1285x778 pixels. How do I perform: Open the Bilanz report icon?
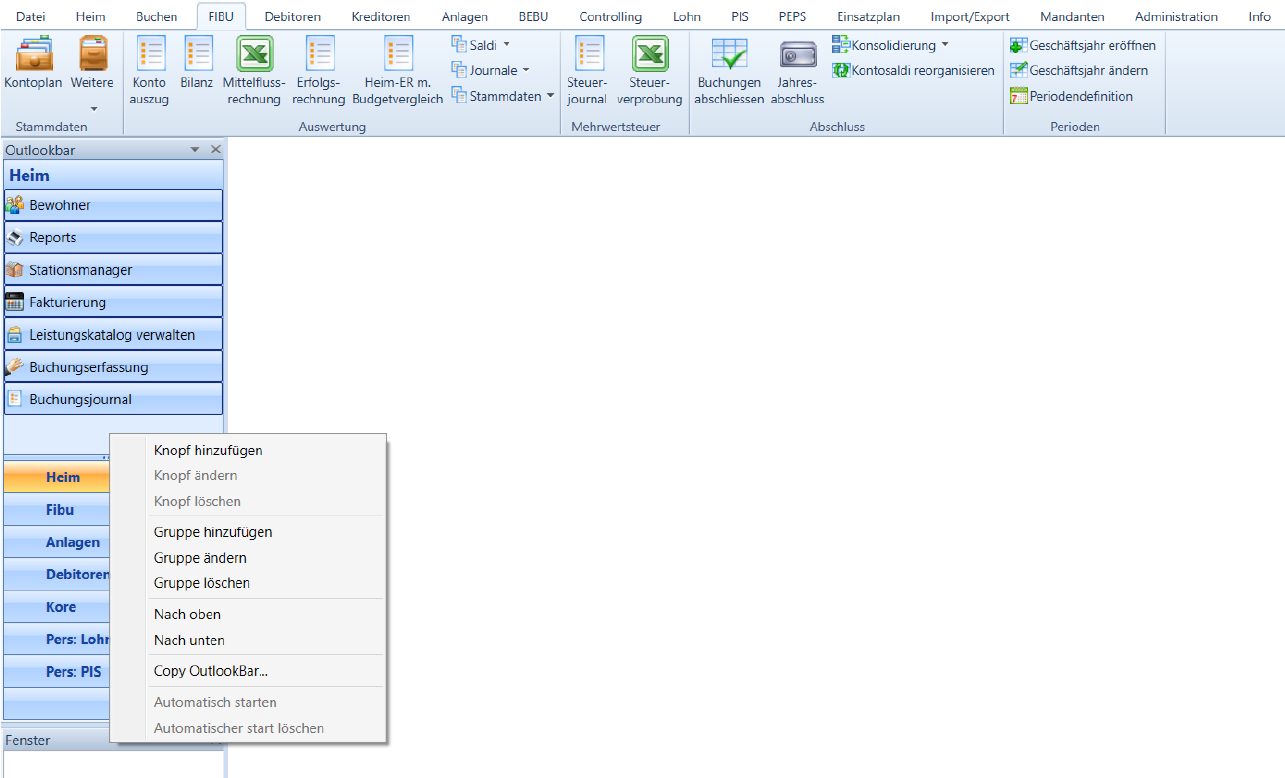198,55
